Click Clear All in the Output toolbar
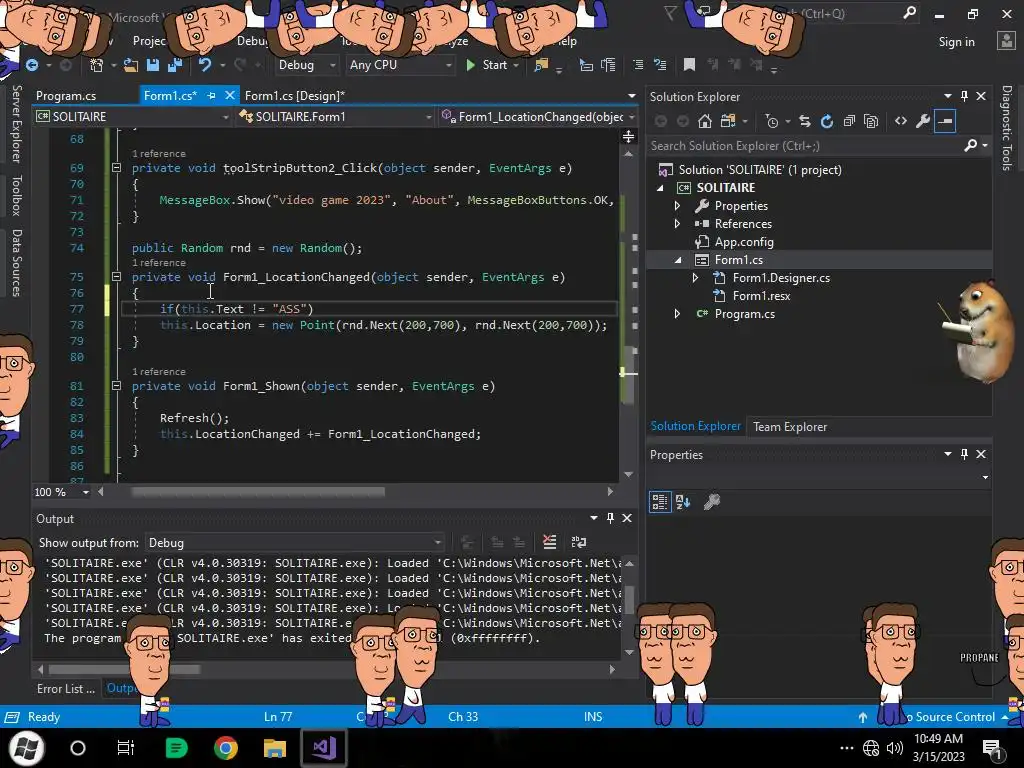Viewport: 1024px width, 768px height. pyautogui.click(x=550, y=542)
